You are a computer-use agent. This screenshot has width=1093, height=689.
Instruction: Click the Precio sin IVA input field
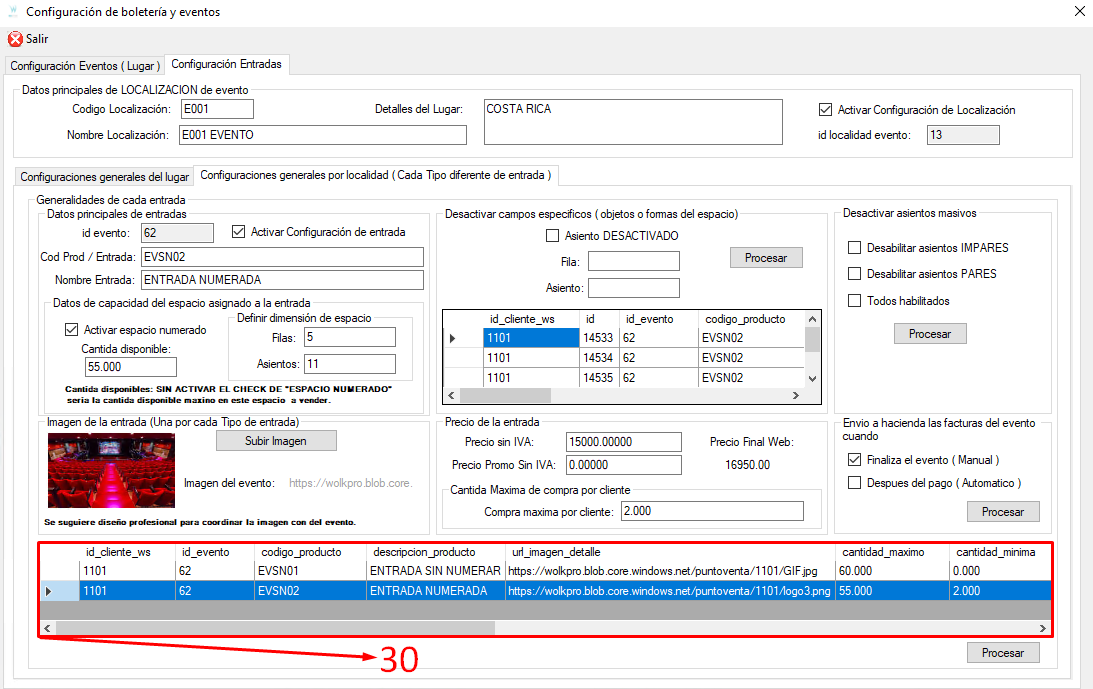click(x=623, y=442)
